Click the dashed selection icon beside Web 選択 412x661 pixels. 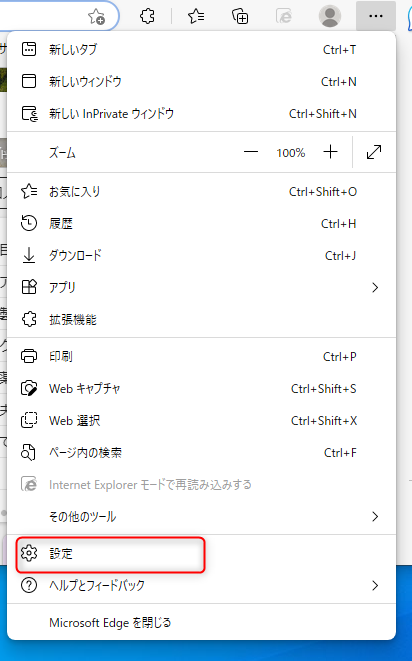coord(29,420)
